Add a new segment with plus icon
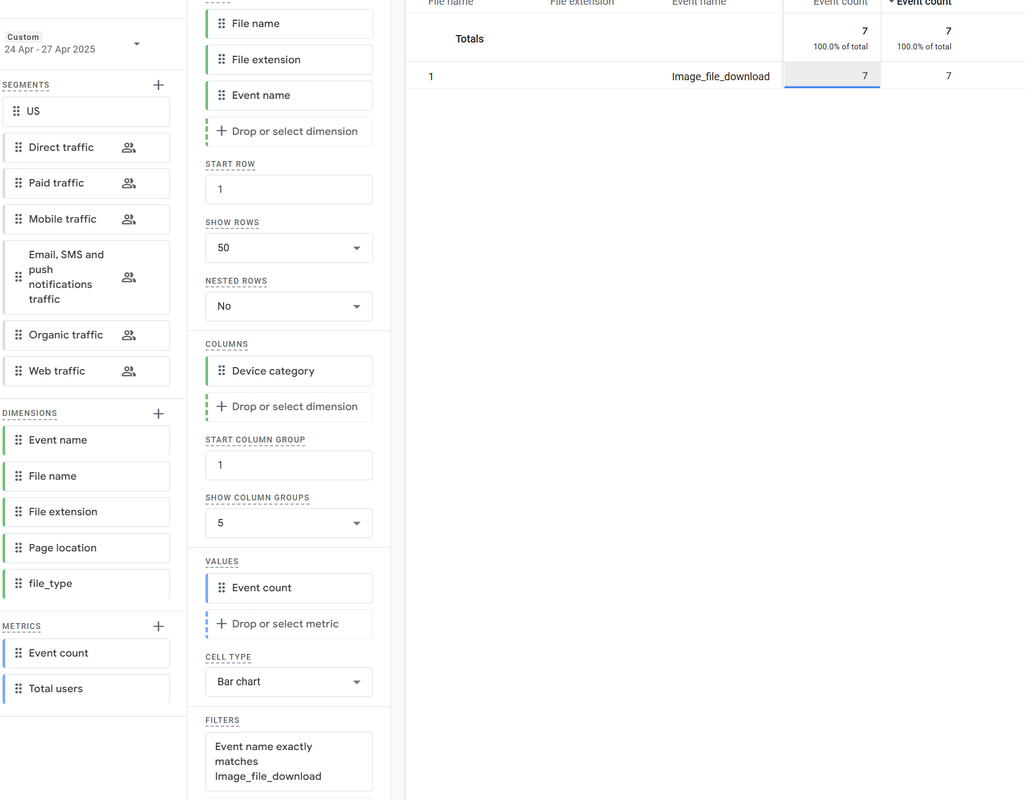The height and width of the screenshot is (800, 1025). tap(158, 85)
